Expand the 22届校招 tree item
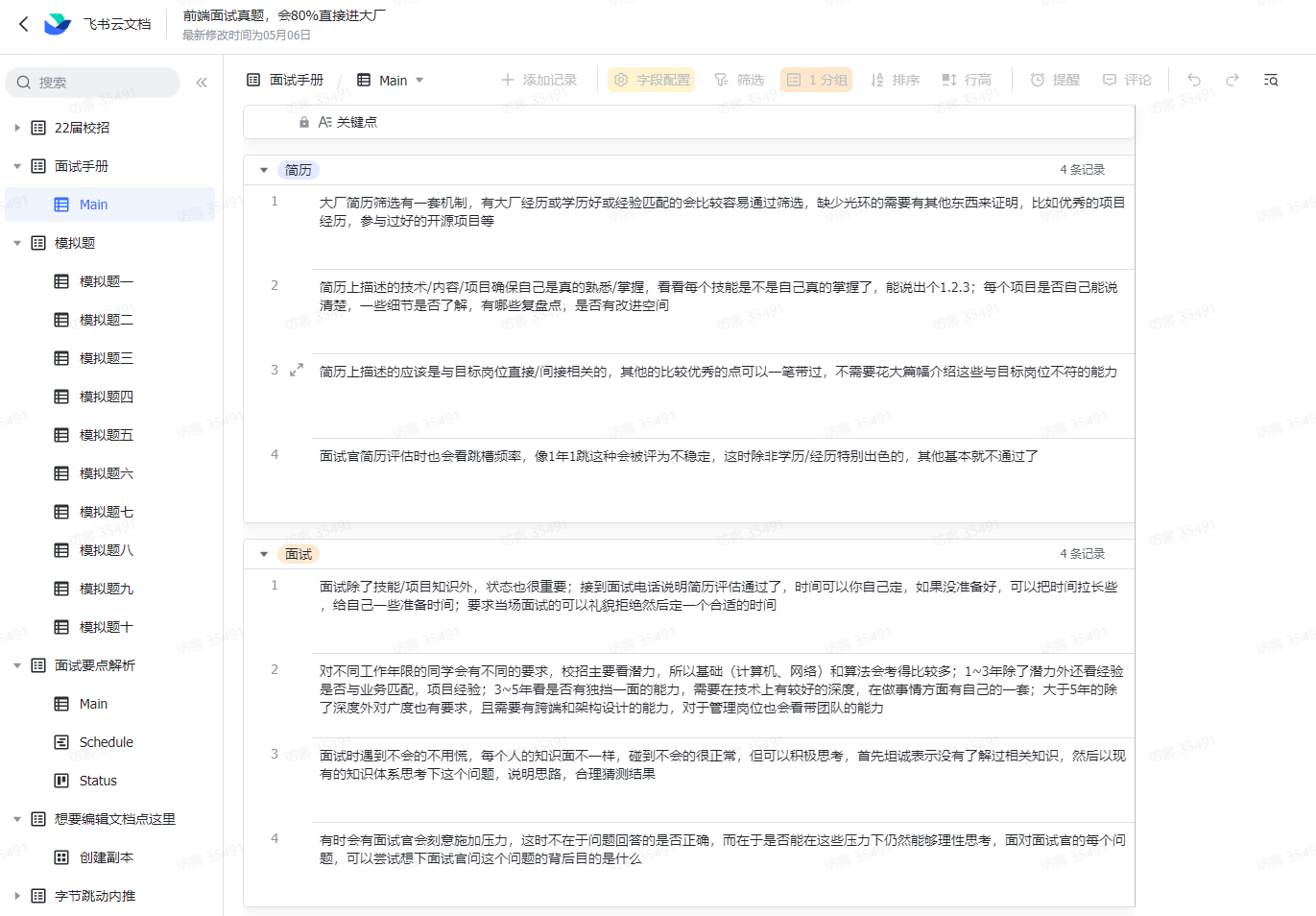1316x916 pixels. click(x=17, y=128)
